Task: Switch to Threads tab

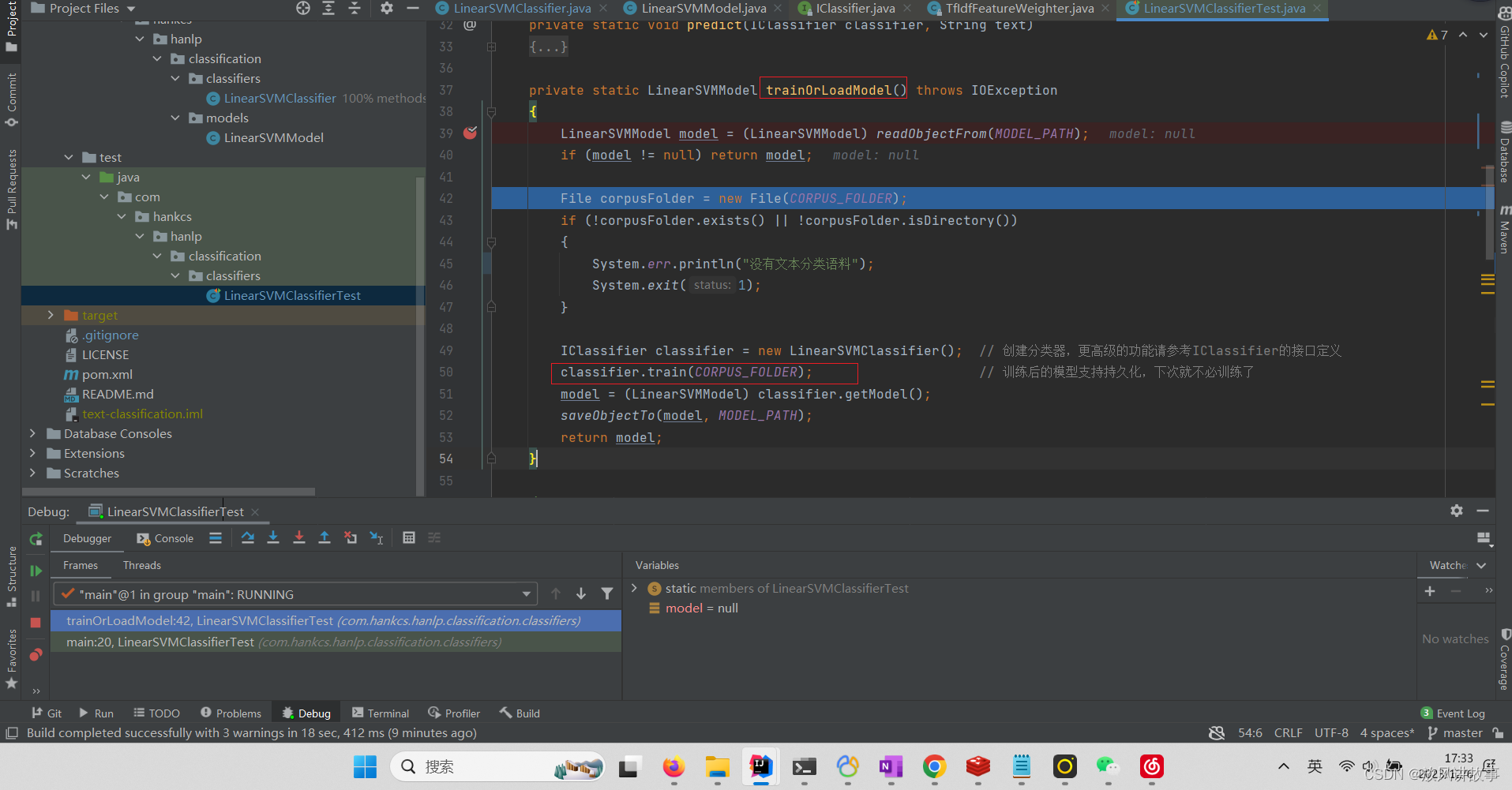Action: 142,565
